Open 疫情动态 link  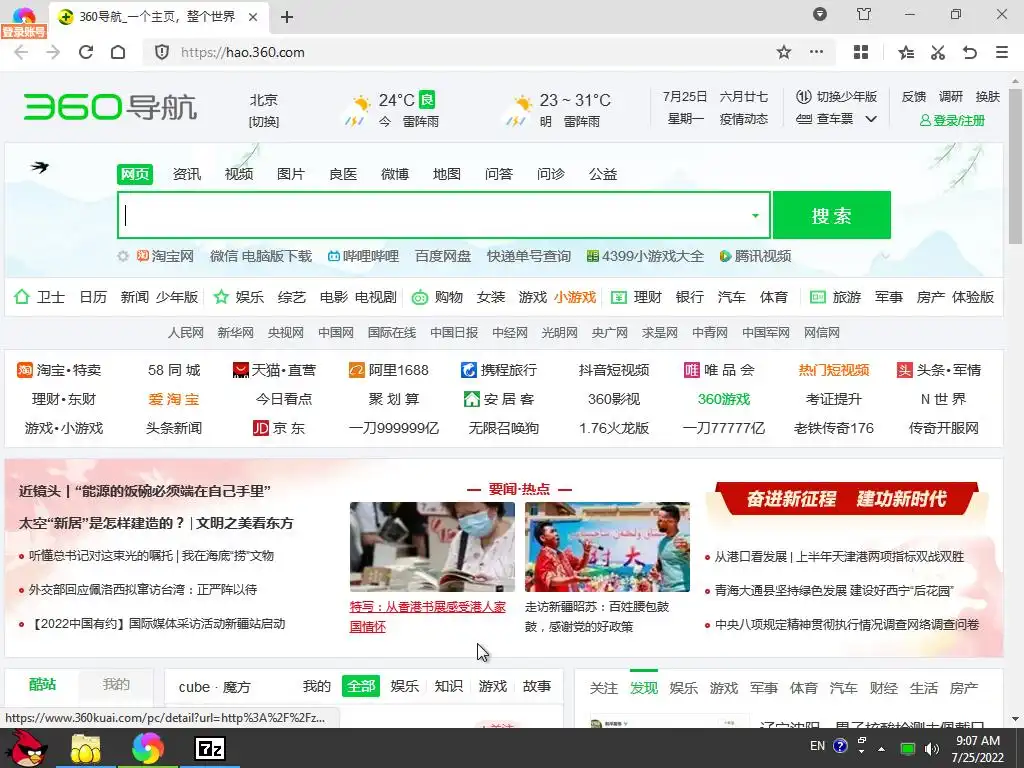click(743, 119)
